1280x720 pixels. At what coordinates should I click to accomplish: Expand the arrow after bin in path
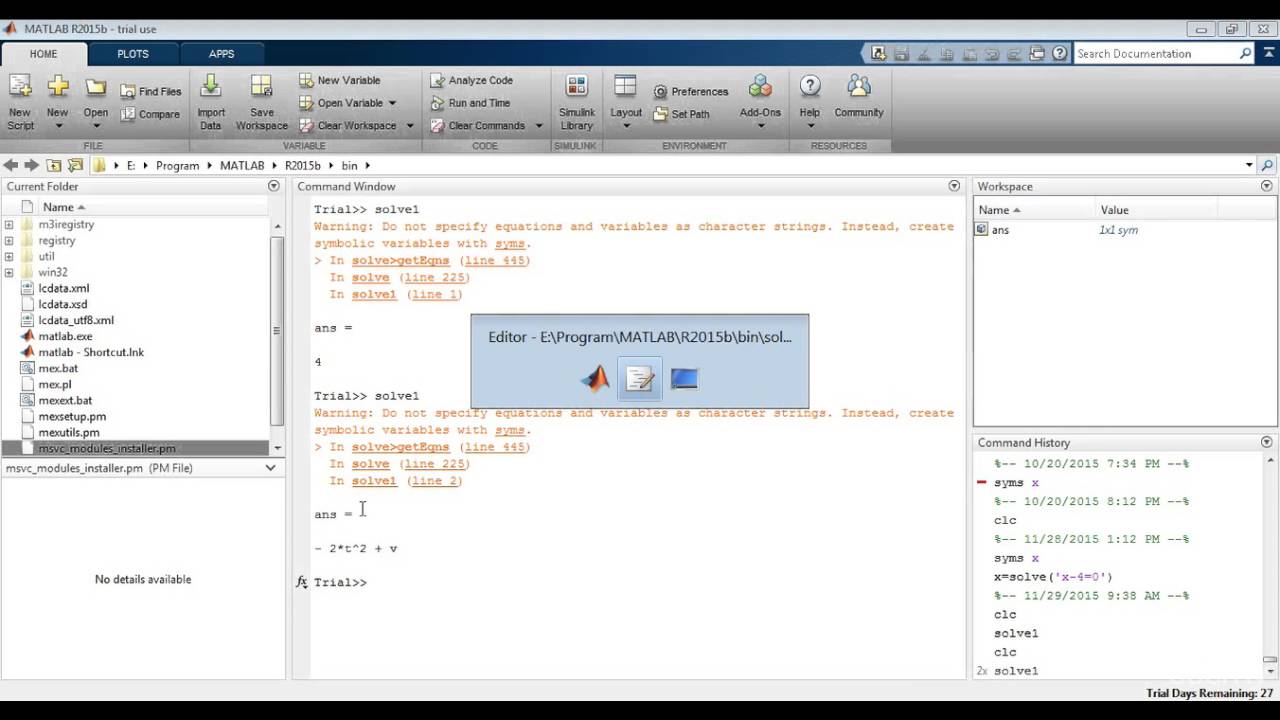(x=368, y=166)
